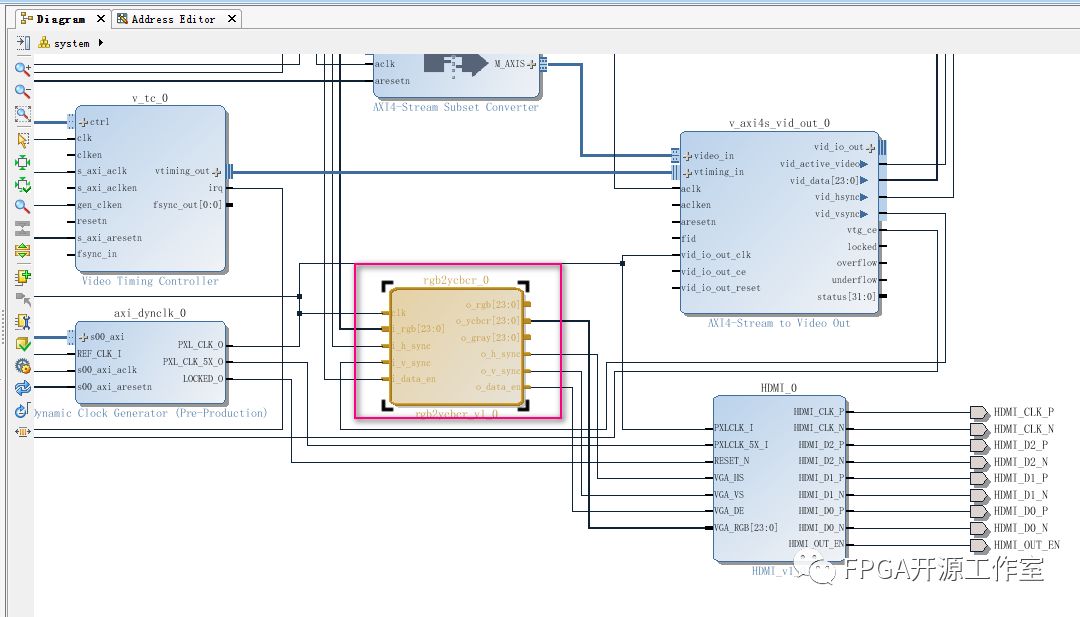Image resolution: width=1080 pixels, height=617 pixels.
Task: Open the system hierarchy breadcrumb arrow
Action: click(101, 43)
